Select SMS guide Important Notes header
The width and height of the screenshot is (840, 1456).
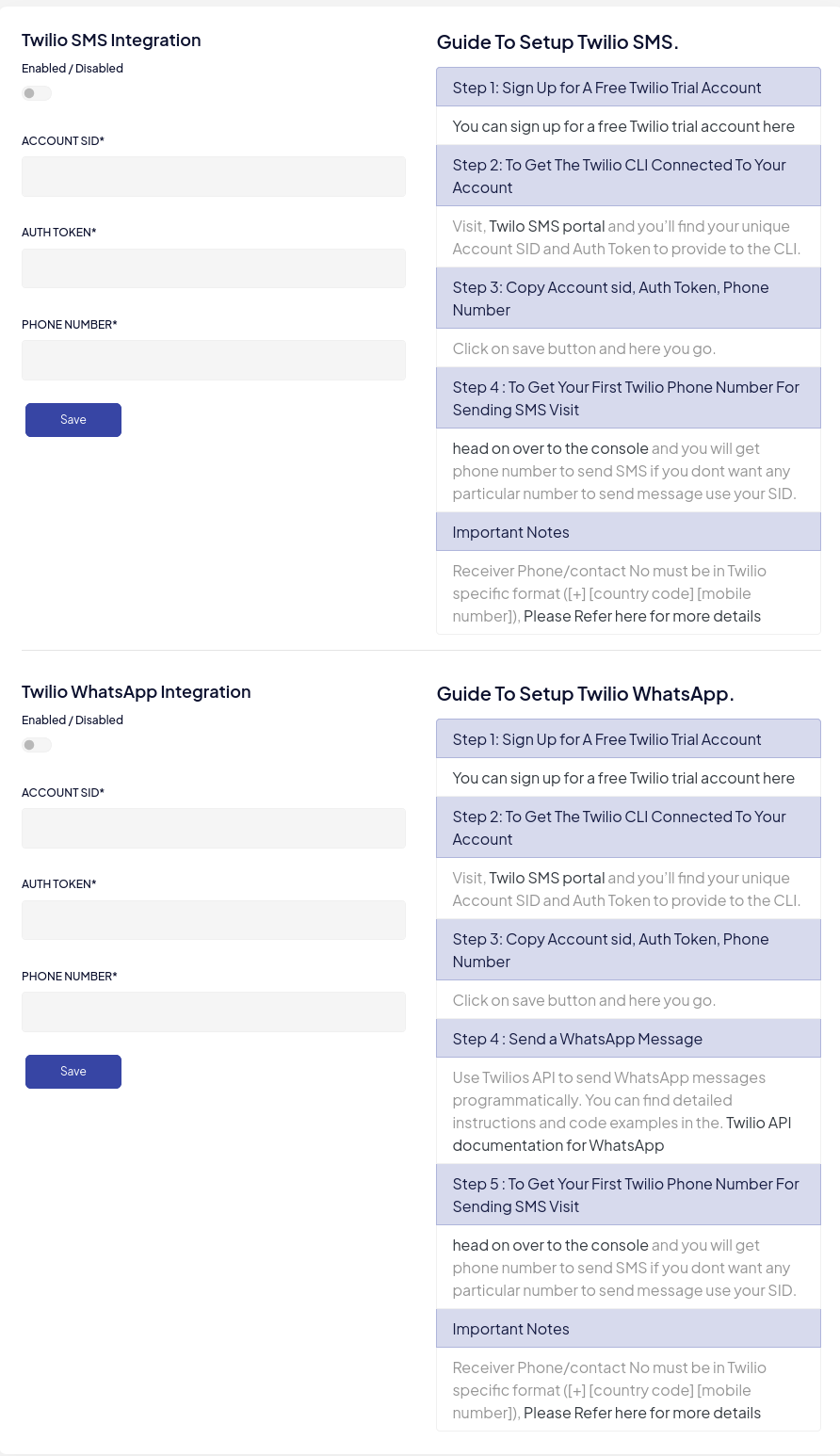[x=628, y=532]
